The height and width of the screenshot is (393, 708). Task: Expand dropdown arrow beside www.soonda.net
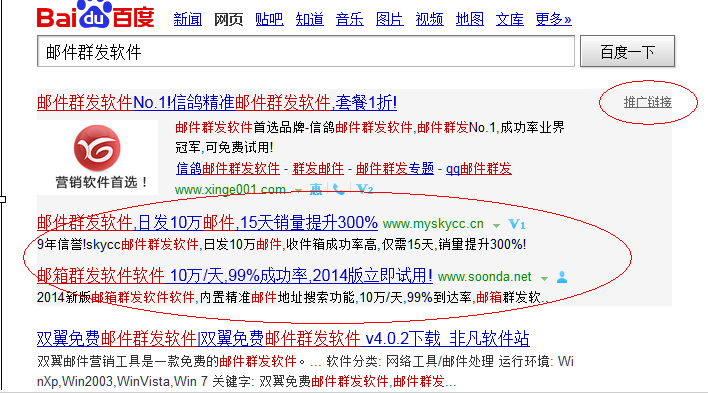545,278
